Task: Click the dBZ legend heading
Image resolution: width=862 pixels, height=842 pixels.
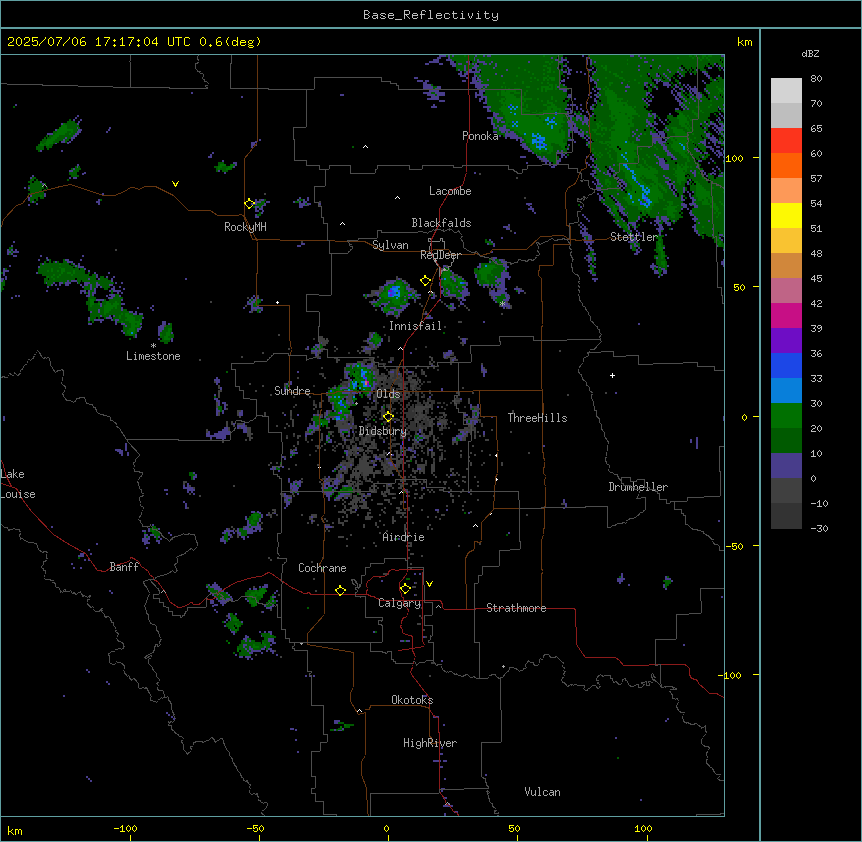Action: coord(810,54)
